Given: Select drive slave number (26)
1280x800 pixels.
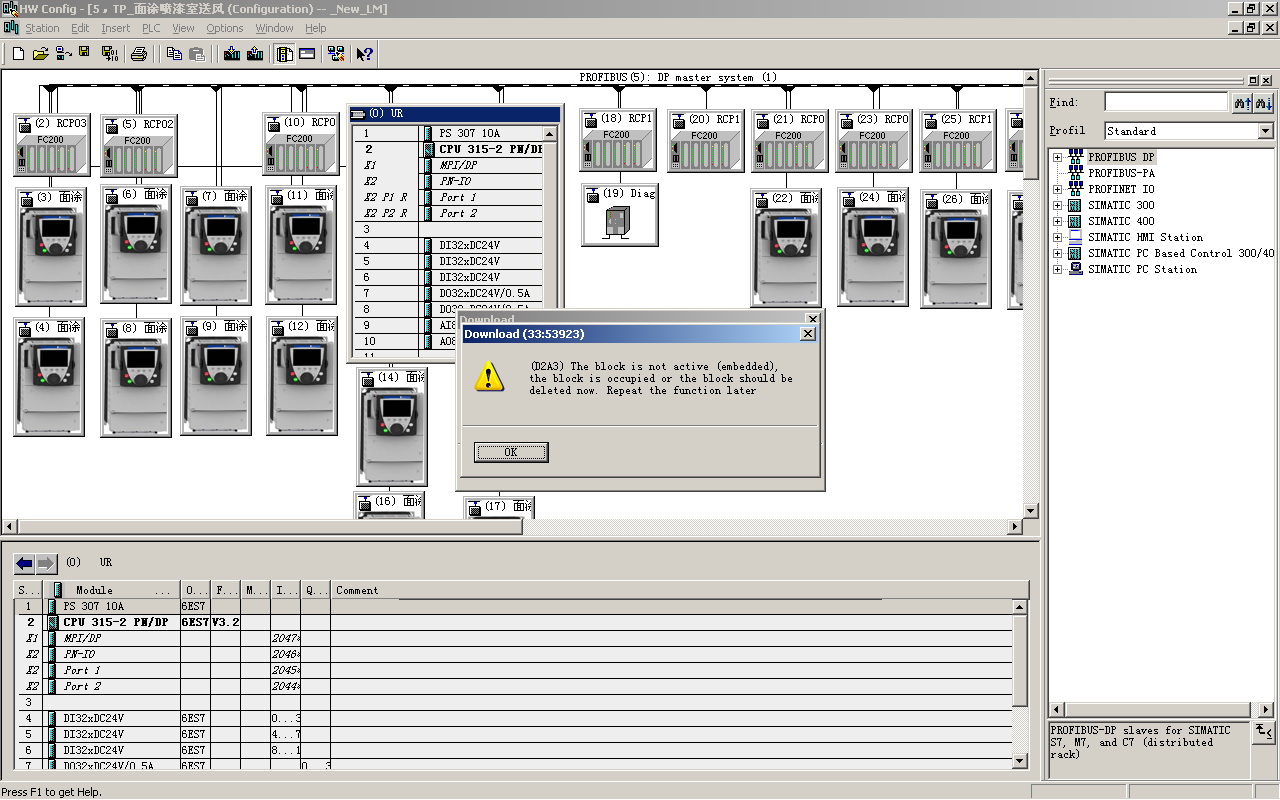Looking at the screenshot, I should tap(956, 248).
